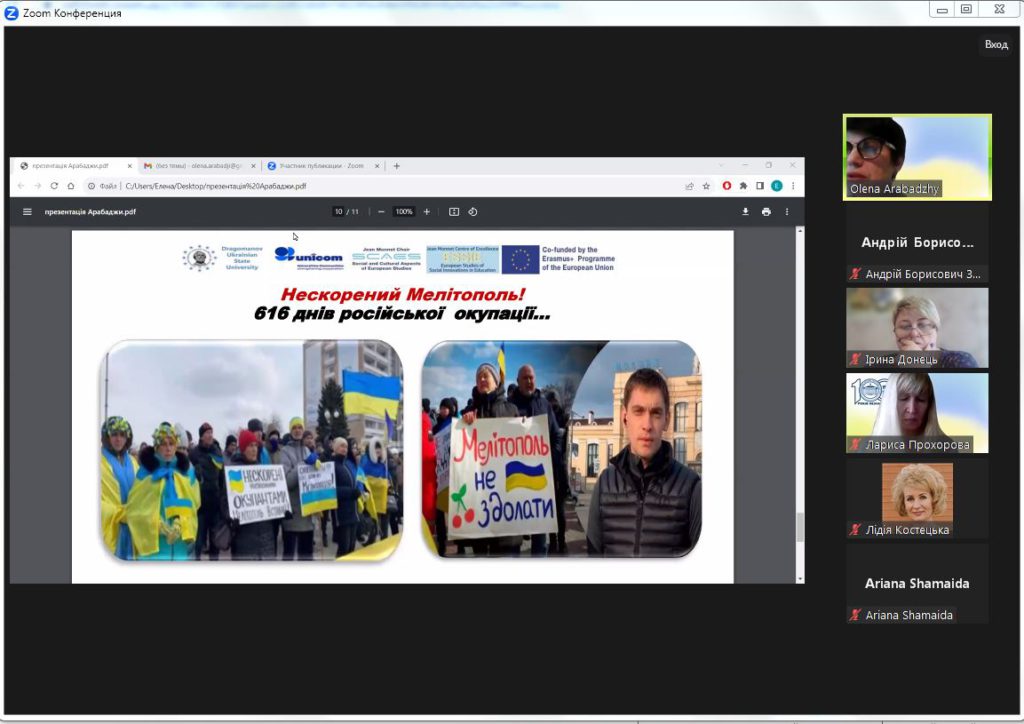The image size is (1024, 724).
Task: Open a new browser tab
Action: [397, 166]
